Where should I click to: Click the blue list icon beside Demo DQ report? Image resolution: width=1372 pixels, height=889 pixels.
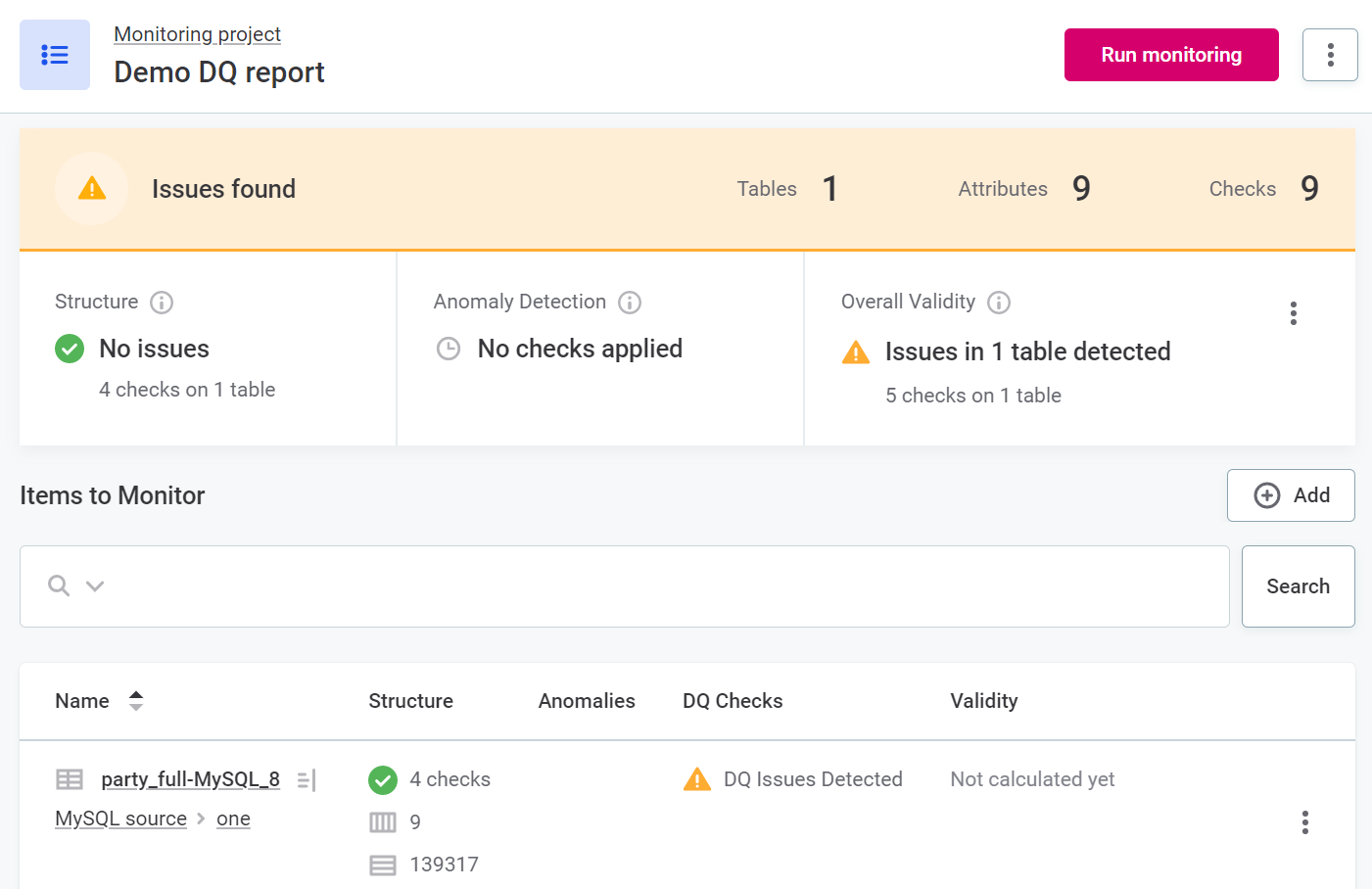click(55, 55)
